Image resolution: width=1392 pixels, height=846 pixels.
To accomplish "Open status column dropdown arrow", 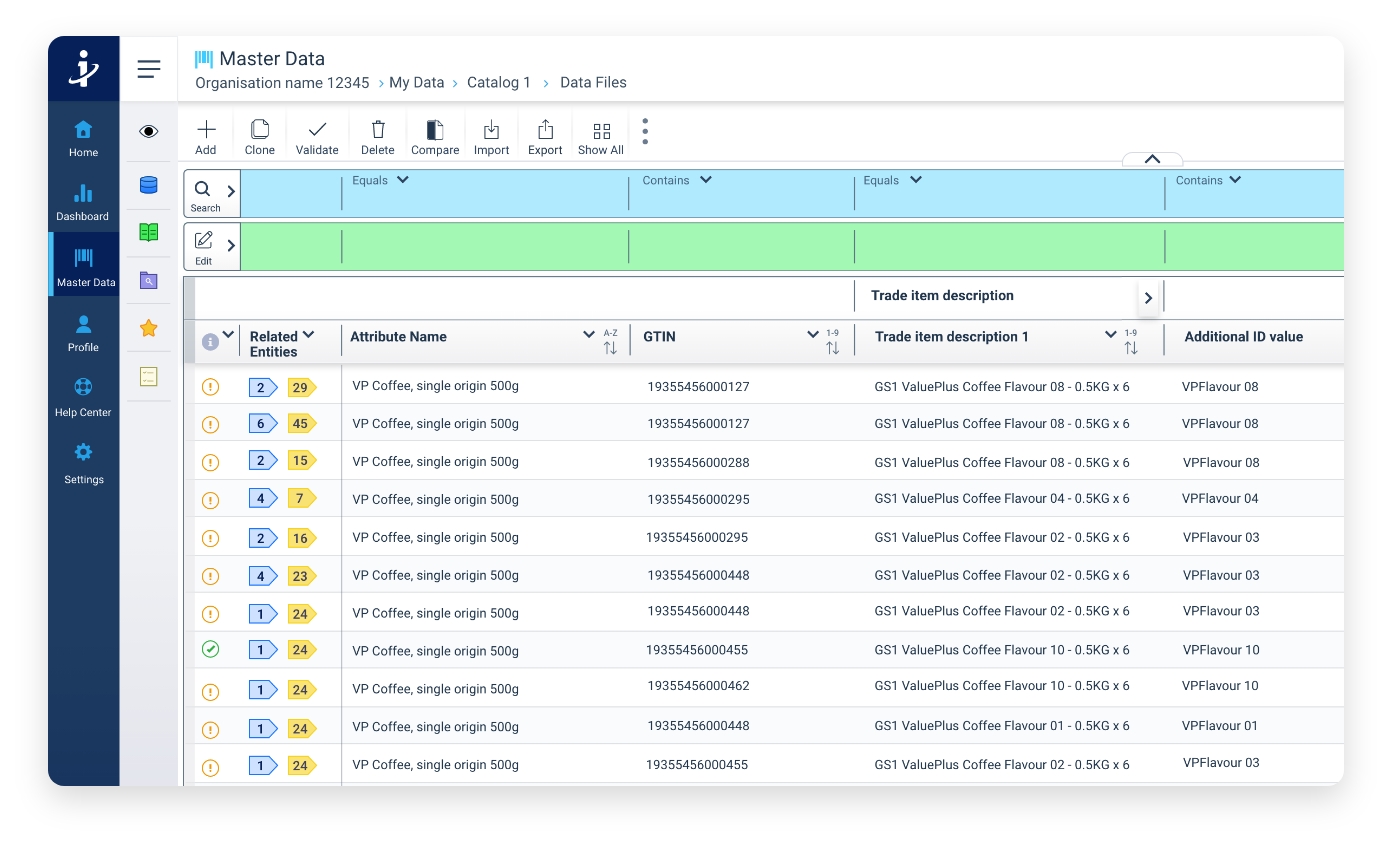I will click(x=229, y=335).
